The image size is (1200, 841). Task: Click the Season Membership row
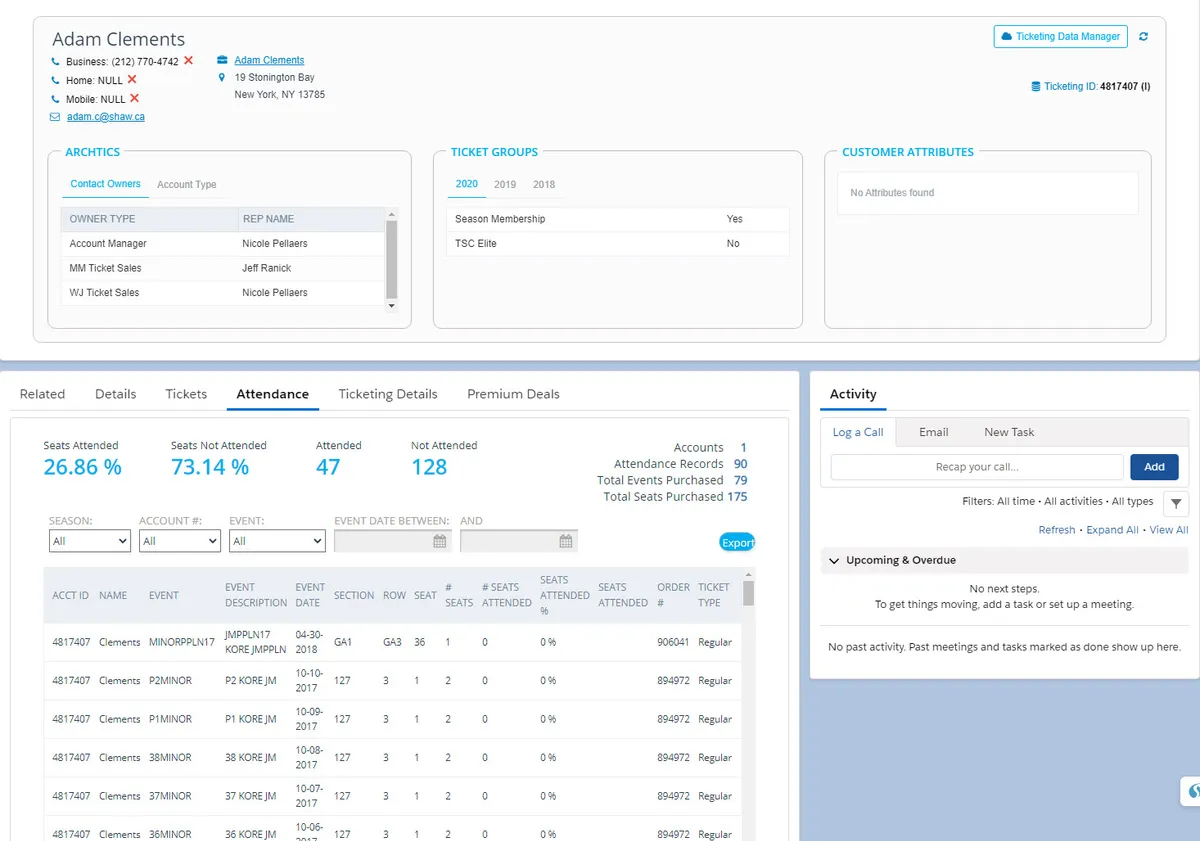point(618,219)
